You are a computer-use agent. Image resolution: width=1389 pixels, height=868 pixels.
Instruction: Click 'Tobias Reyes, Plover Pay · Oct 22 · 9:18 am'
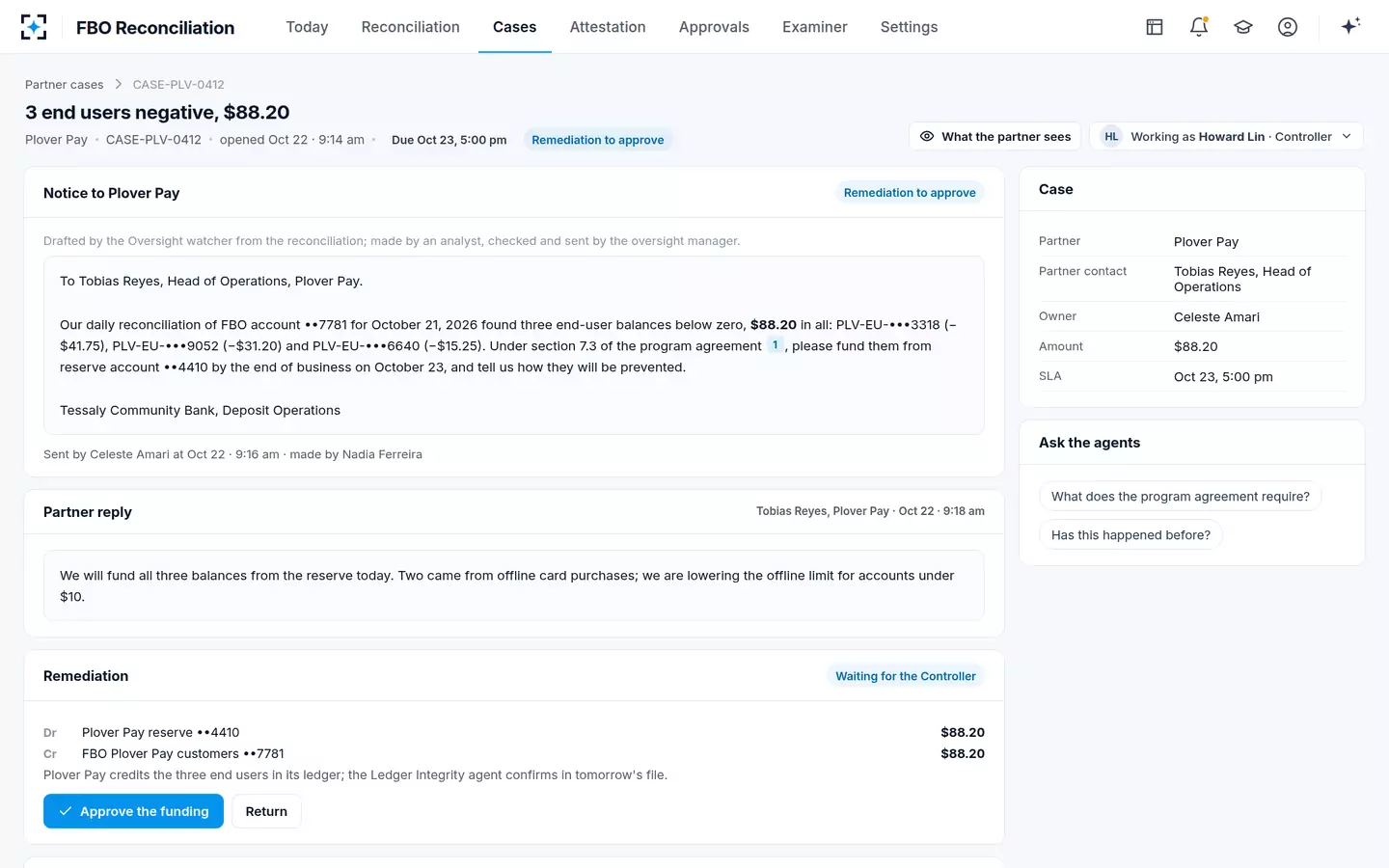[870, 511]
